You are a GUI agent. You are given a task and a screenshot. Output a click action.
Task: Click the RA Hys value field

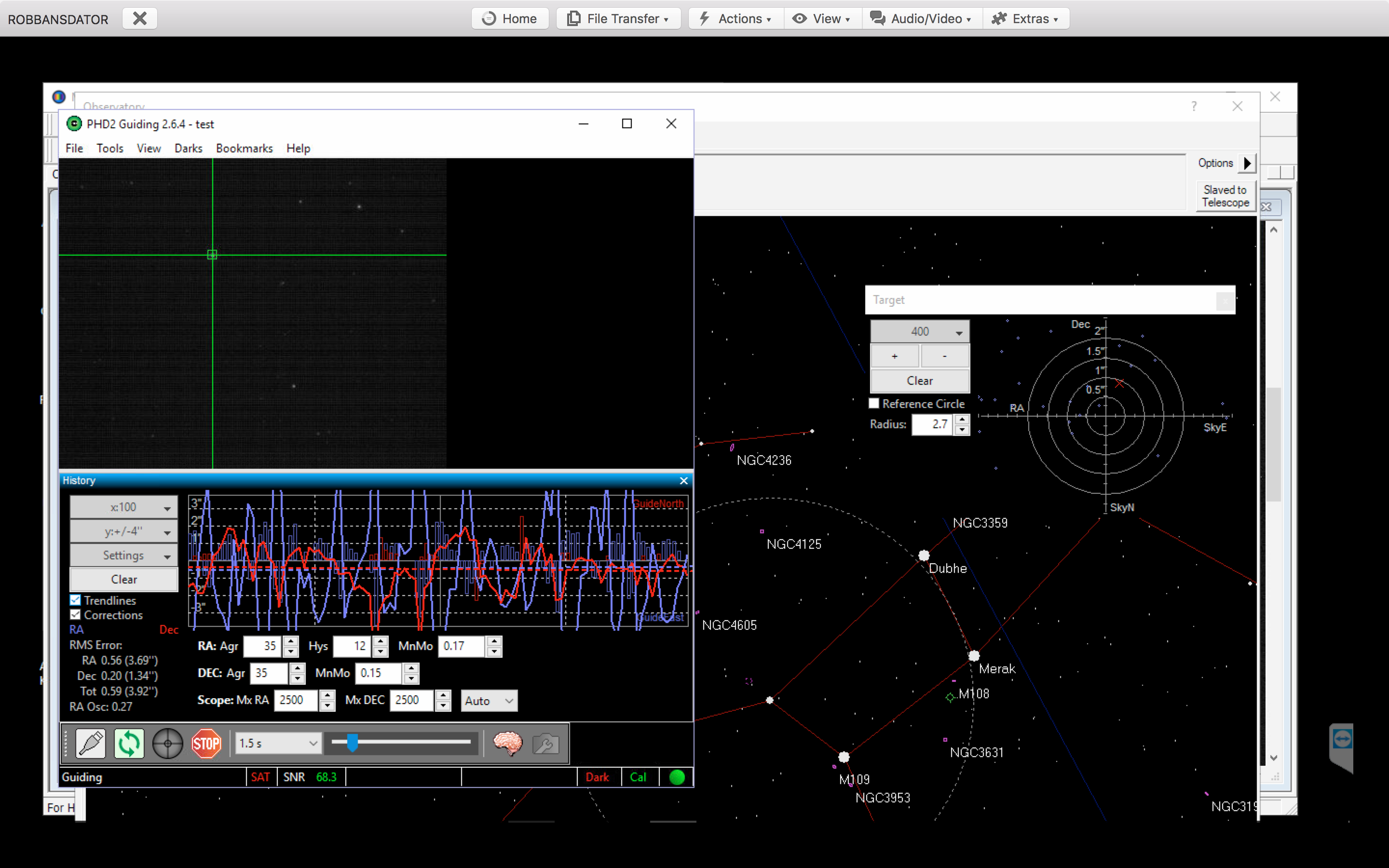(x=352, y=646)
